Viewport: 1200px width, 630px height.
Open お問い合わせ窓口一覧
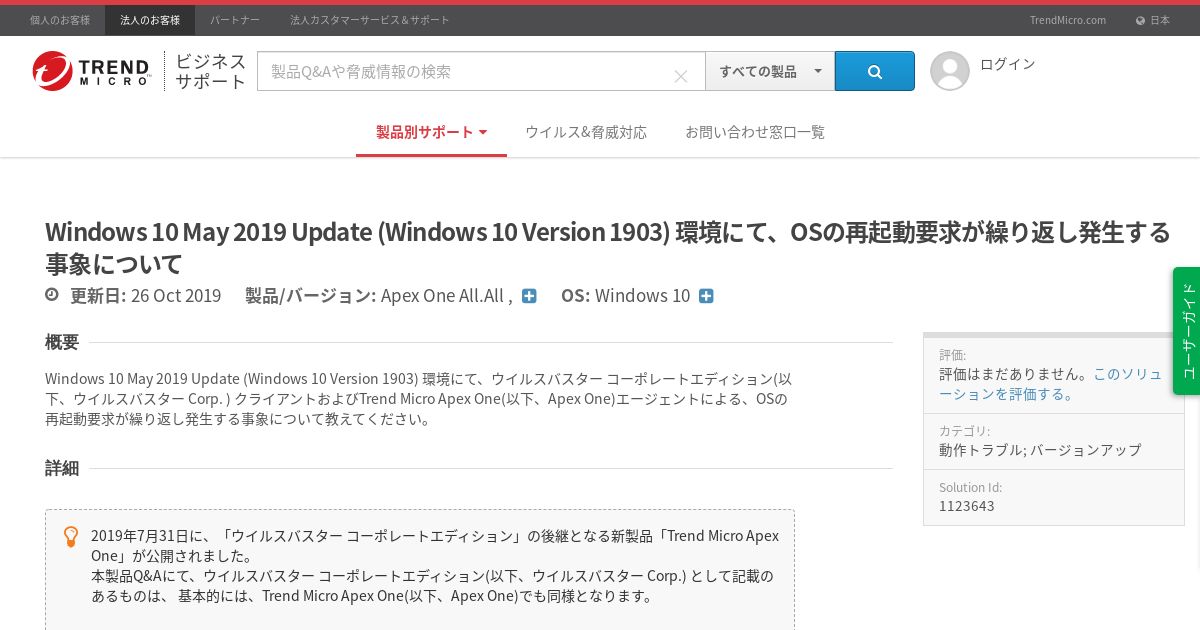pos(755,132)
